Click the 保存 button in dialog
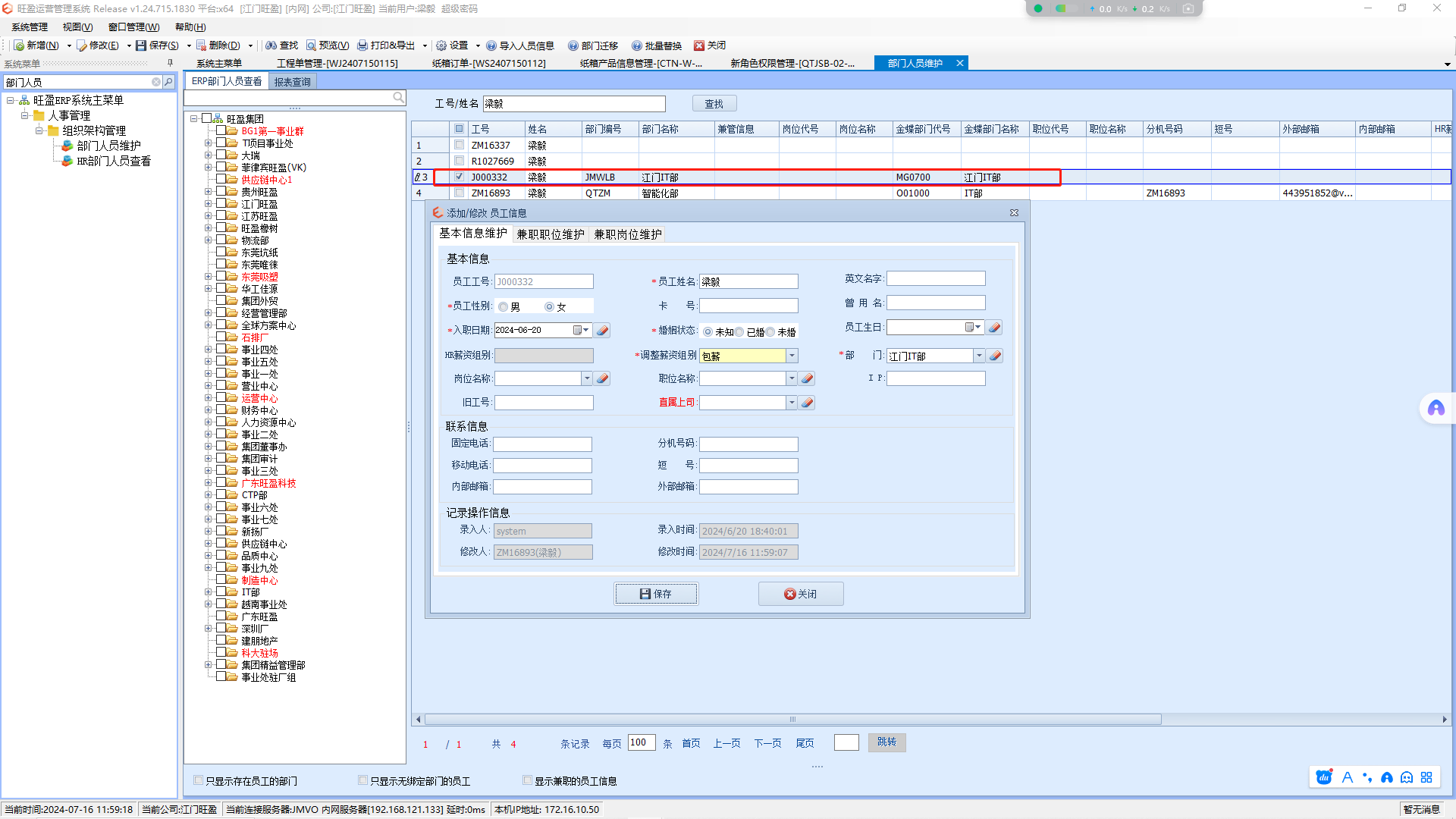Viewport: 1456px width, 819px height. pos(656,594)
